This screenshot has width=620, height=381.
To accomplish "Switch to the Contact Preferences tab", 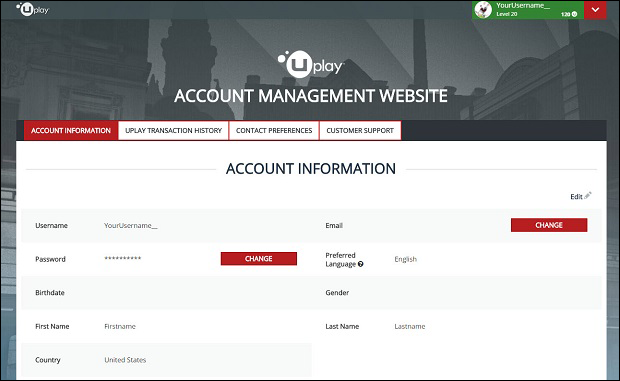I will 274,130.
